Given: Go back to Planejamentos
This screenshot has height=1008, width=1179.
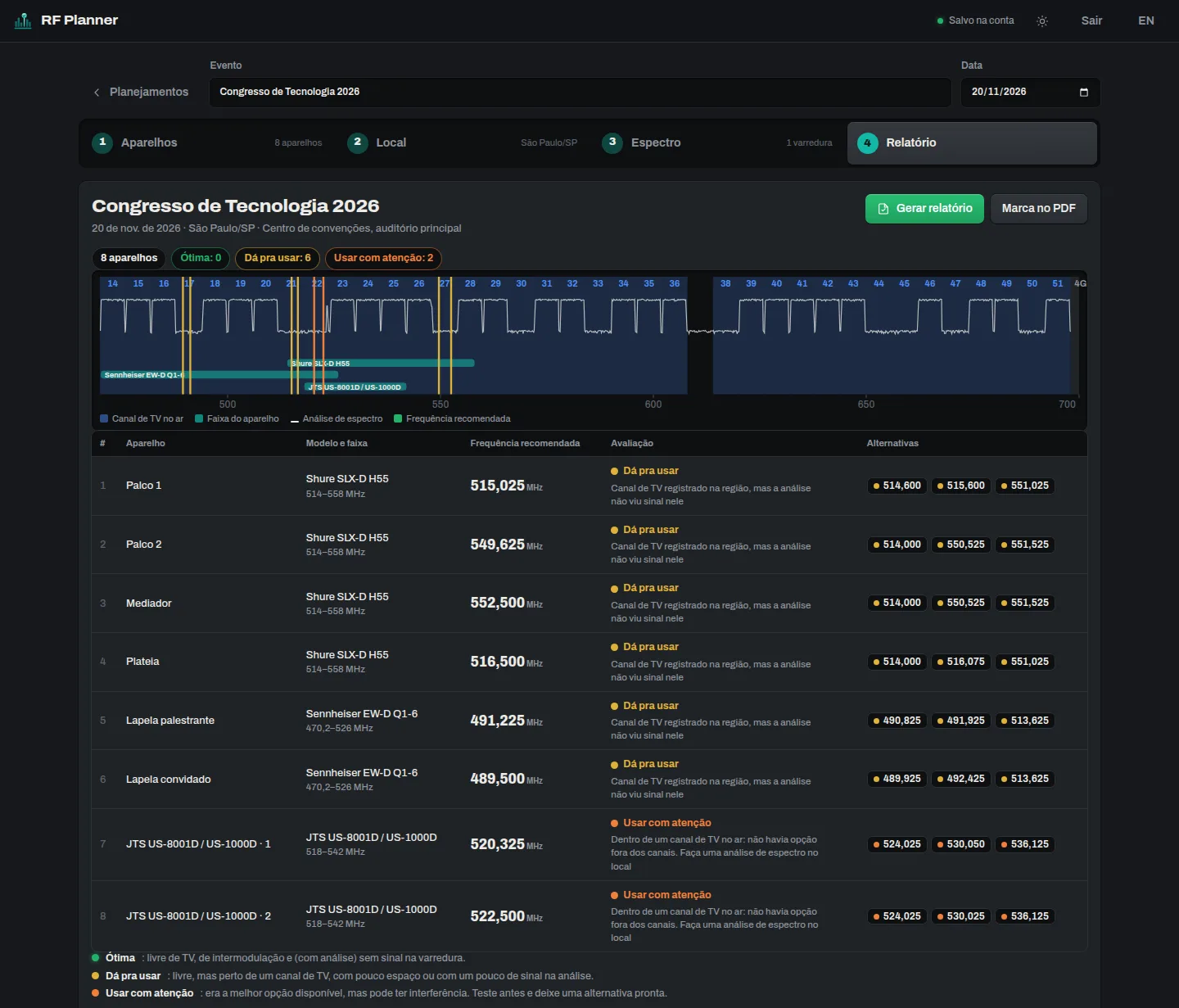Looking at the screenshot, I should tap(141, 93).
